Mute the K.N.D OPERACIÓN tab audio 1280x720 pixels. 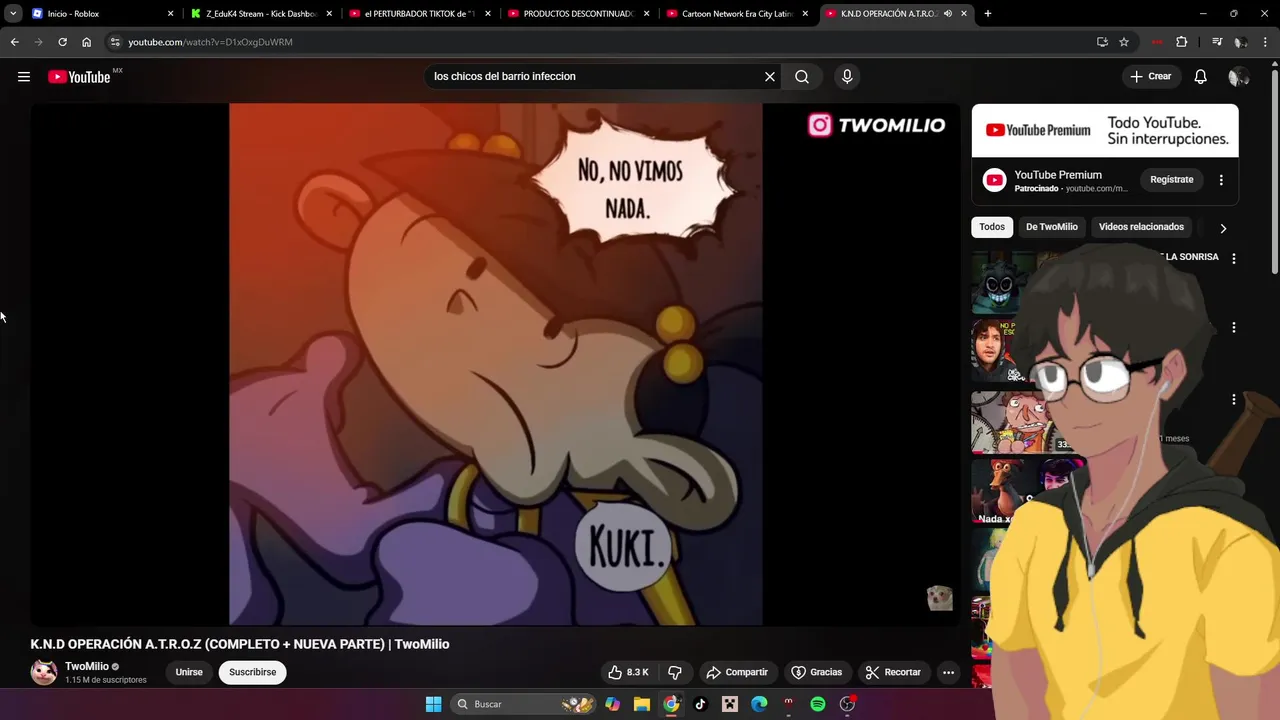coord(947,14)
